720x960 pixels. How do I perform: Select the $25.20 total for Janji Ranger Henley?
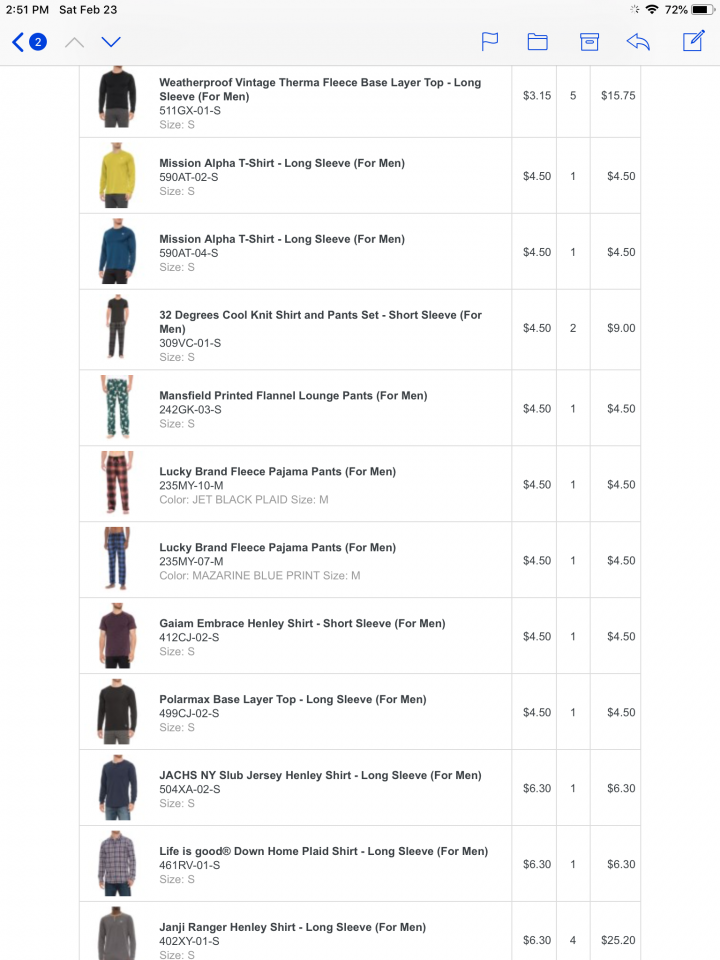(618, 940)
